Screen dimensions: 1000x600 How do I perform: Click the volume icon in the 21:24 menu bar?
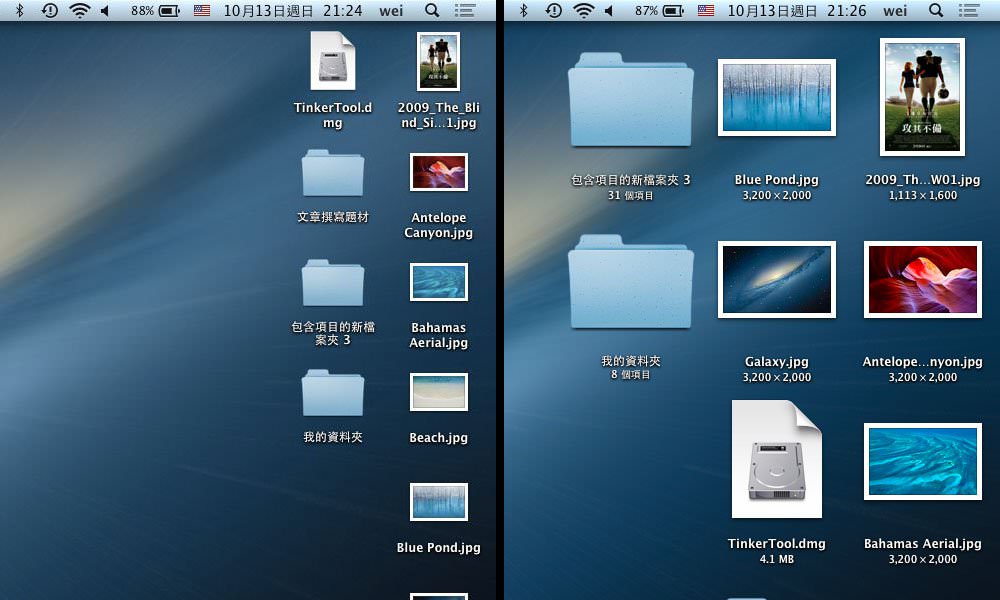[x=105, y=10]
